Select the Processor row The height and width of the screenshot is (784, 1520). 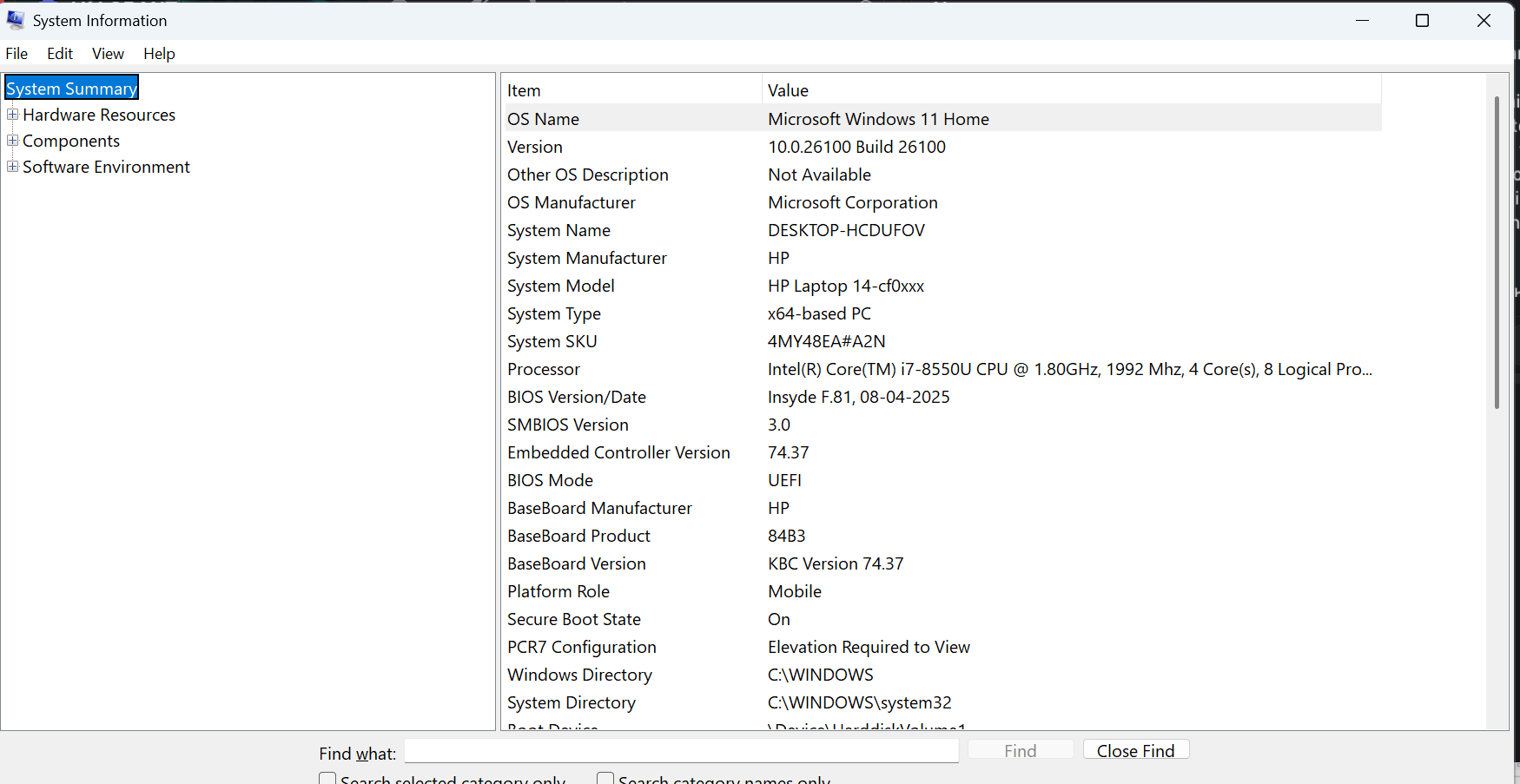coord(942,369)
